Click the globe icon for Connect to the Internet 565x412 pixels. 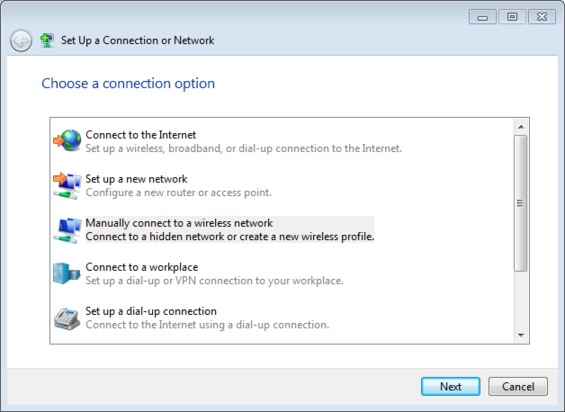[67, 141]
